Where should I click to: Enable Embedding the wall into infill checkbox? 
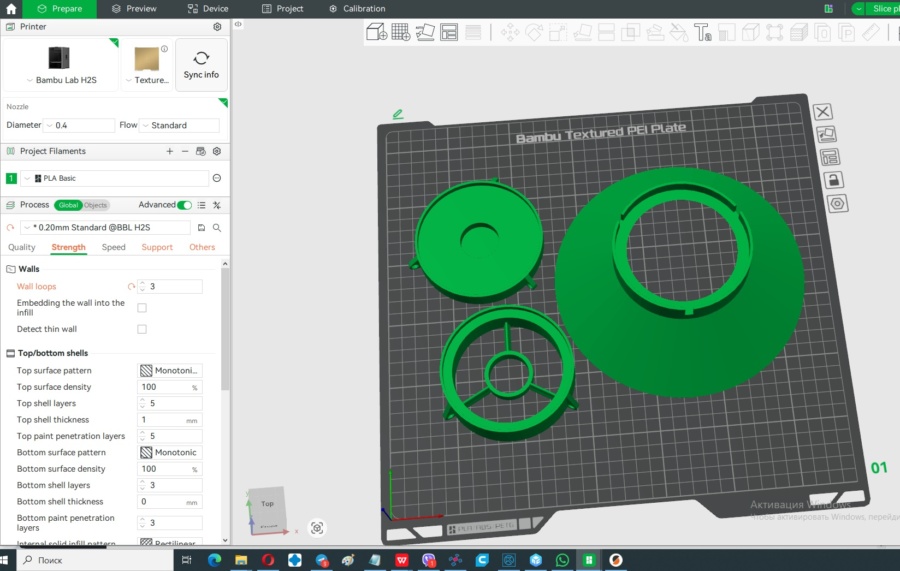[141, 308]
